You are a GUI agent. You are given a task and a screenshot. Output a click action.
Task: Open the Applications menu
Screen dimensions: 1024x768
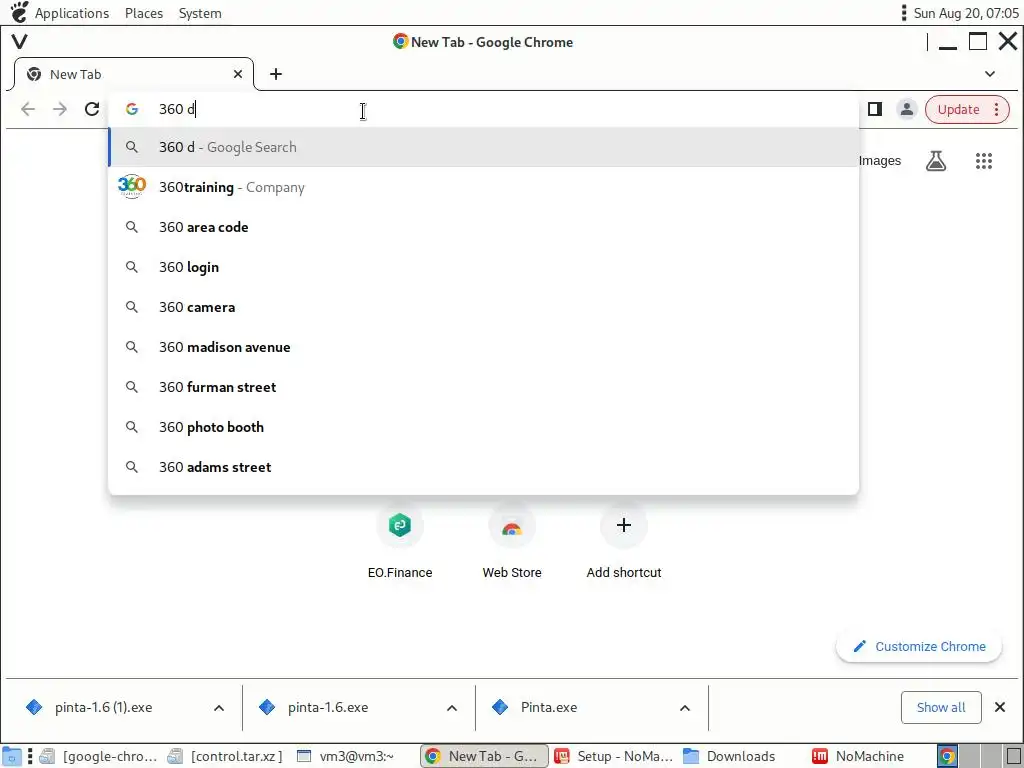coord(72,13)
